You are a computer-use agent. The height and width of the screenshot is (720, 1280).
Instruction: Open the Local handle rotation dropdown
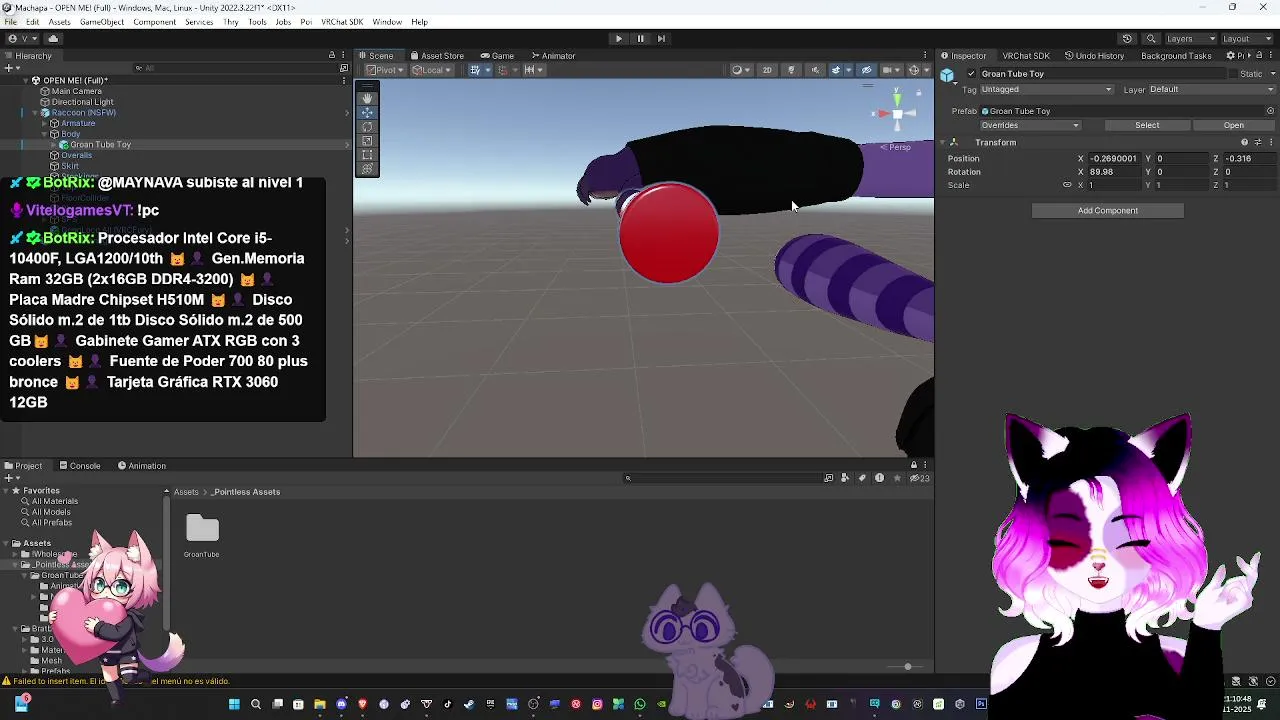tap(430, 70)
